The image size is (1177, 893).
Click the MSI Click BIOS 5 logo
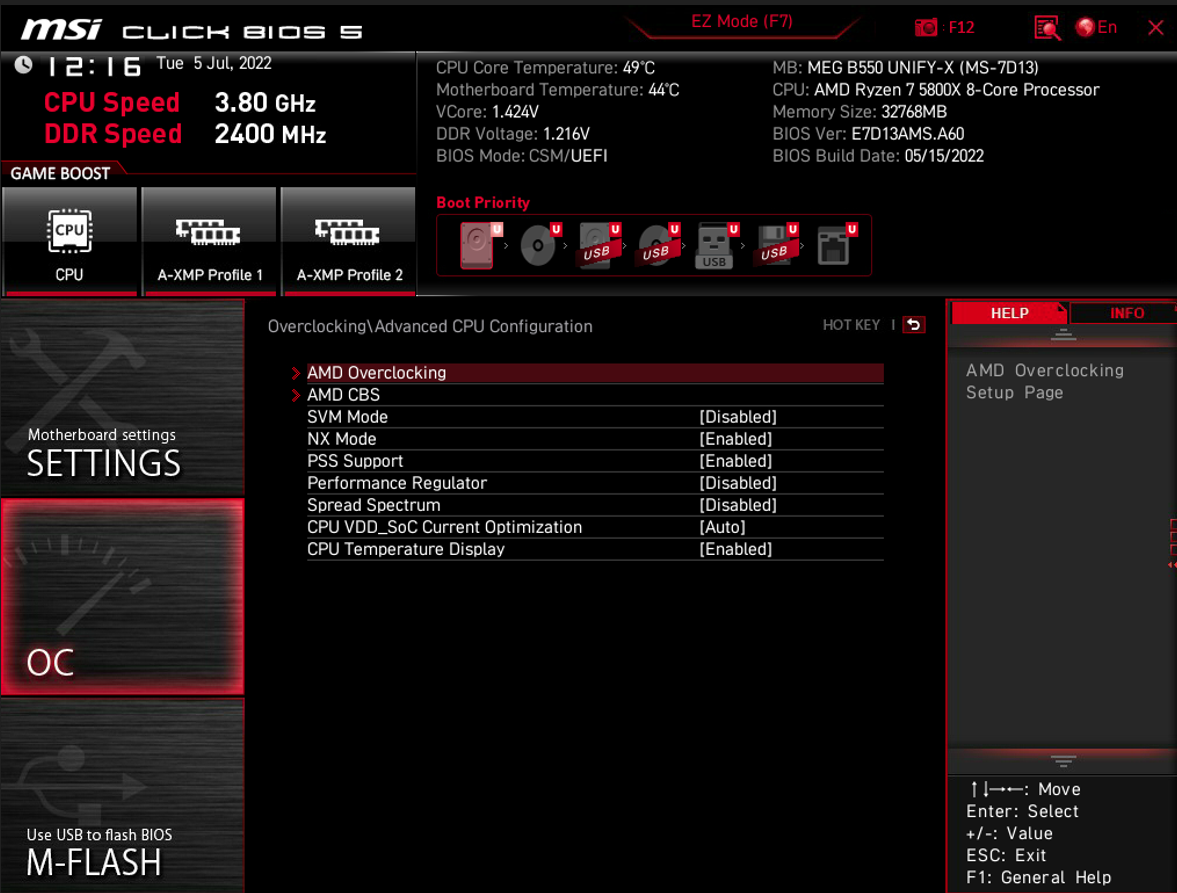tap(192, 31)
